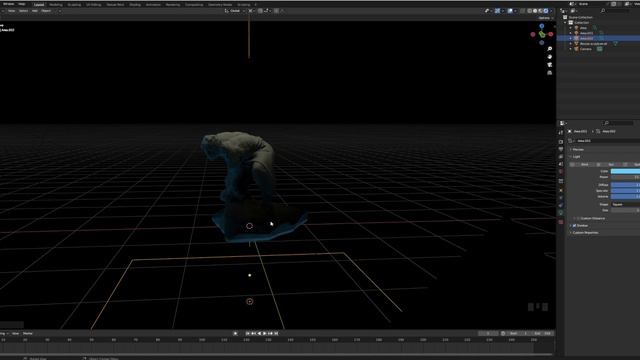
Task: Jump to next keyframe in timeline
Action: 270,333
